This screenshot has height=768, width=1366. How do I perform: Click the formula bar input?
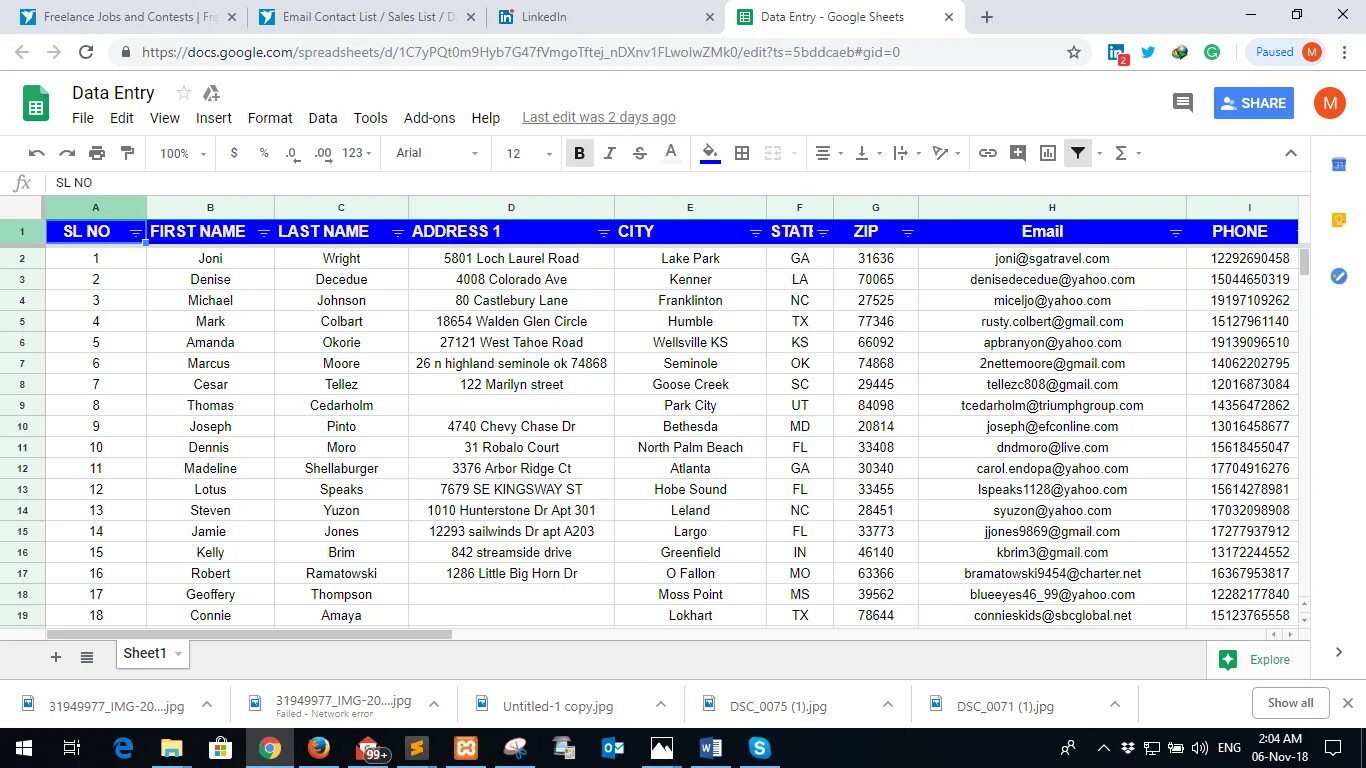point(676,183)
